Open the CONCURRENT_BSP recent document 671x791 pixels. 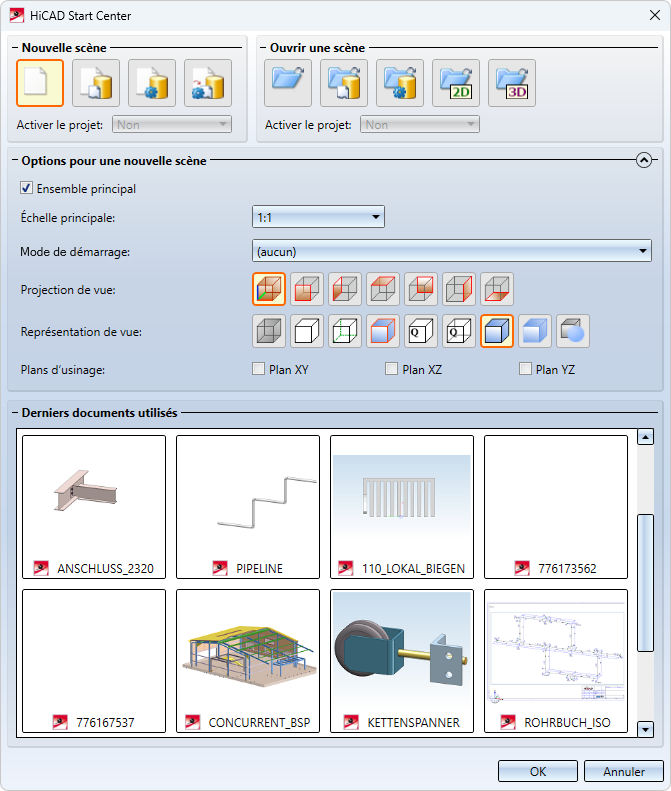pos(248,661)
